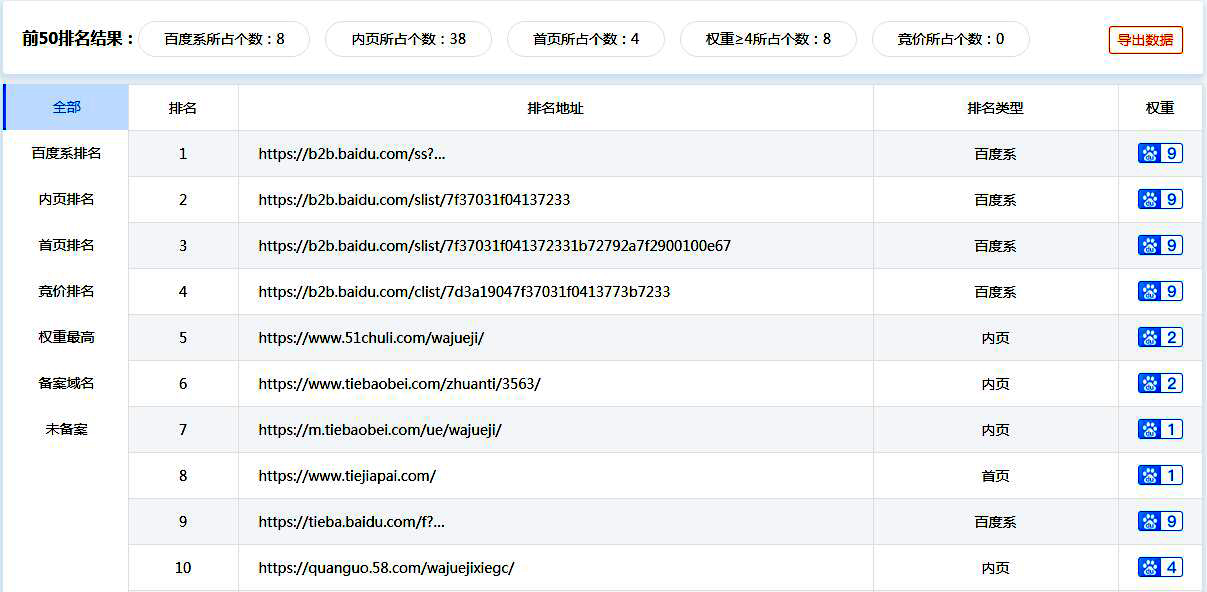This screenshot has height=592, width=1207.
Task: Open the b2b.baidu.com/slist/7f37031f04137233 URL
Action: [414, 200]
